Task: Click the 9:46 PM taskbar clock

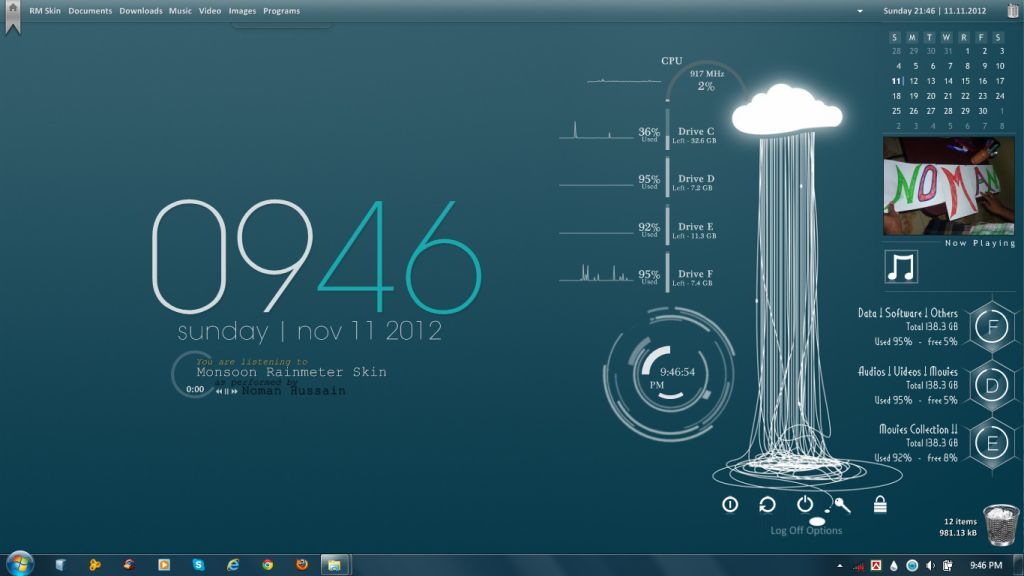Action: [985, 566]
